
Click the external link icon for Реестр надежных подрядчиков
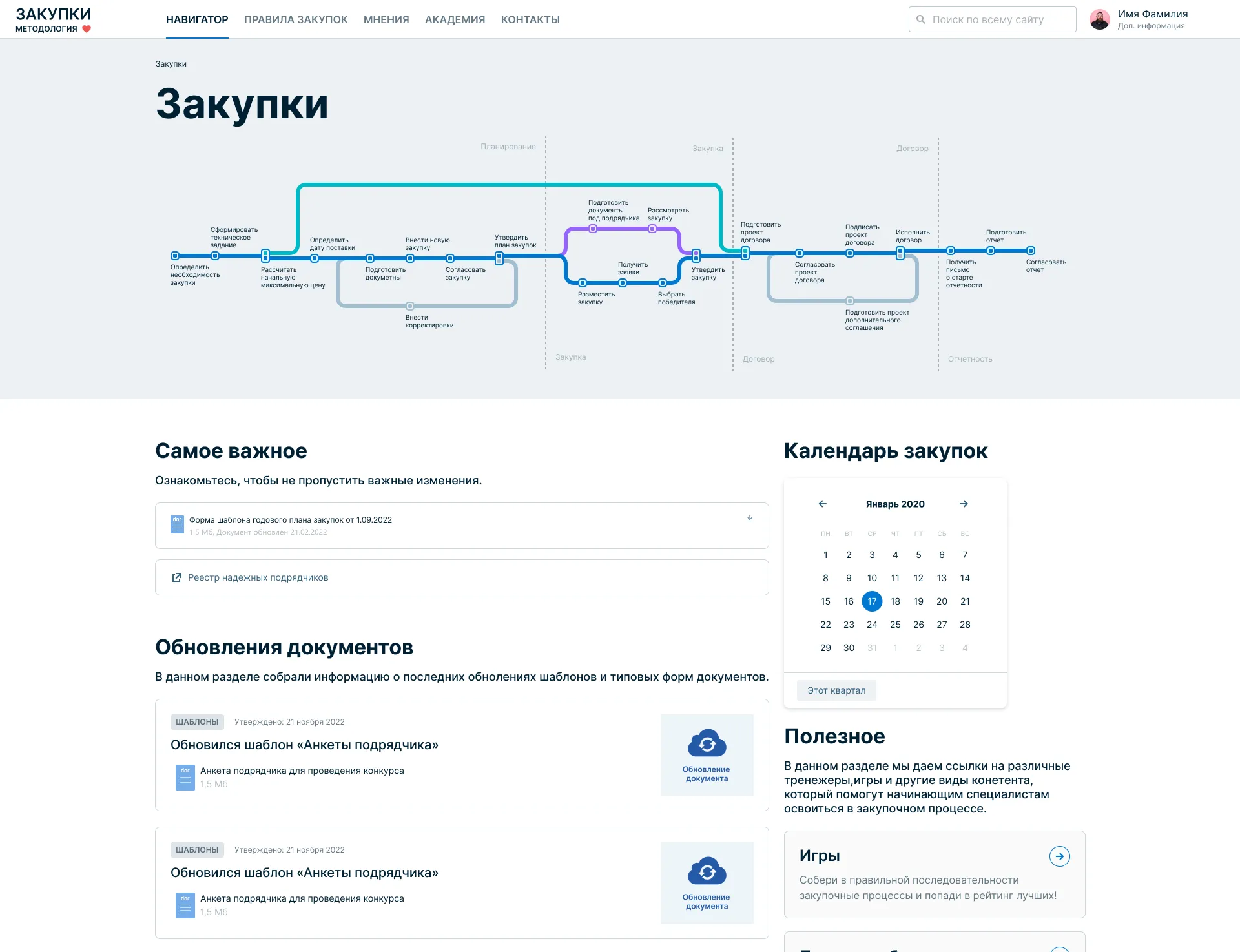tap(176, 577)
